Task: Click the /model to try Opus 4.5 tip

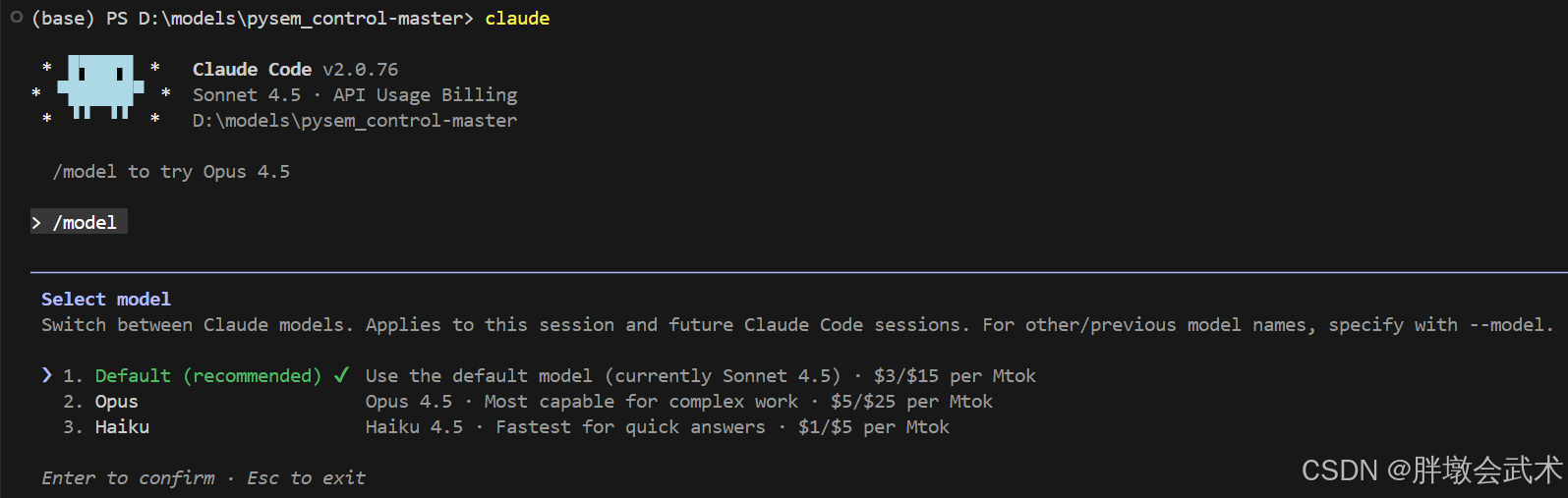Action: (171, 172)
